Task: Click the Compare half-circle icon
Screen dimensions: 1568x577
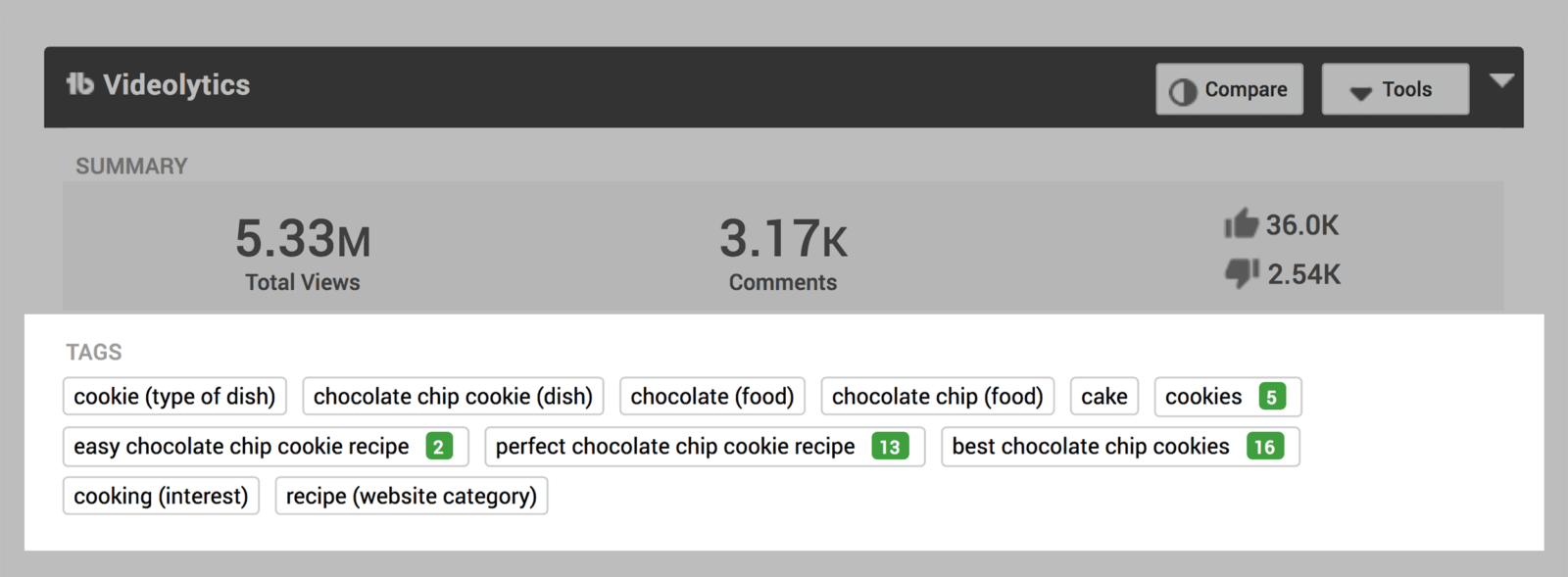Action: (x=1183, y=91)
